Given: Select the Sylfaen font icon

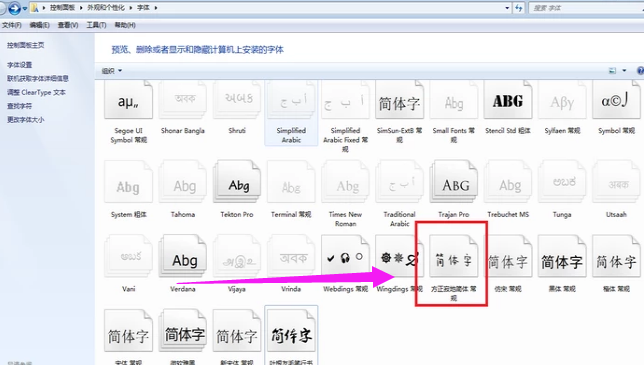Looking at the screenshot, I should pyautogui.click(x=562, y=101).
